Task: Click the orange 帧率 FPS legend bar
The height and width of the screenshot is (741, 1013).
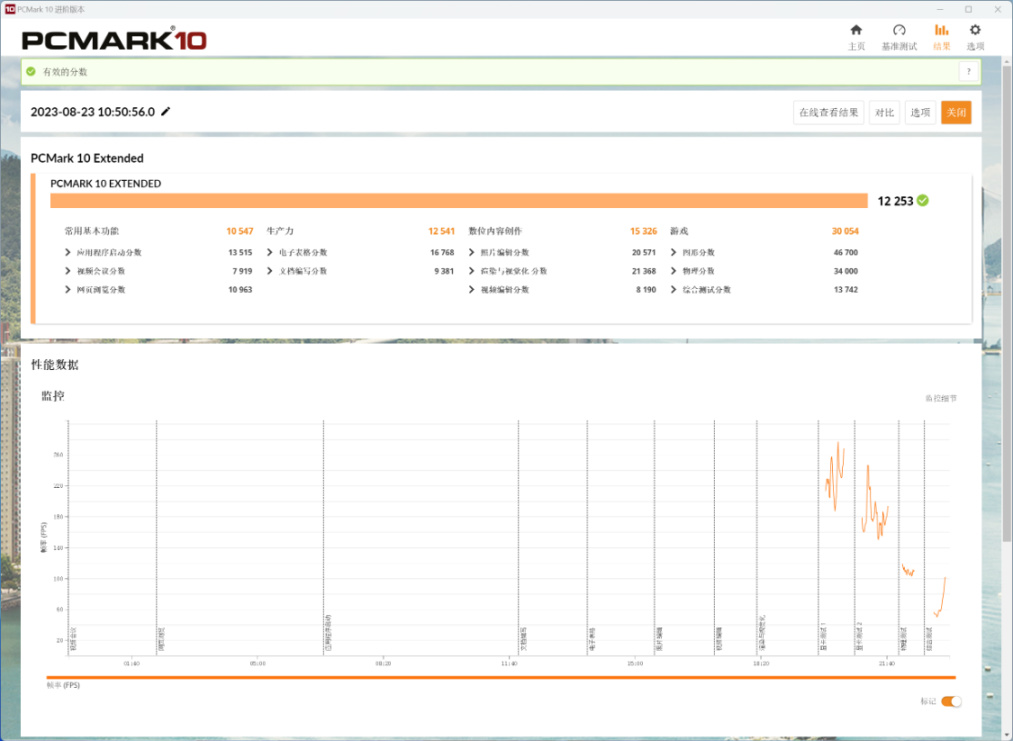Action: click(x=501, y=677)
